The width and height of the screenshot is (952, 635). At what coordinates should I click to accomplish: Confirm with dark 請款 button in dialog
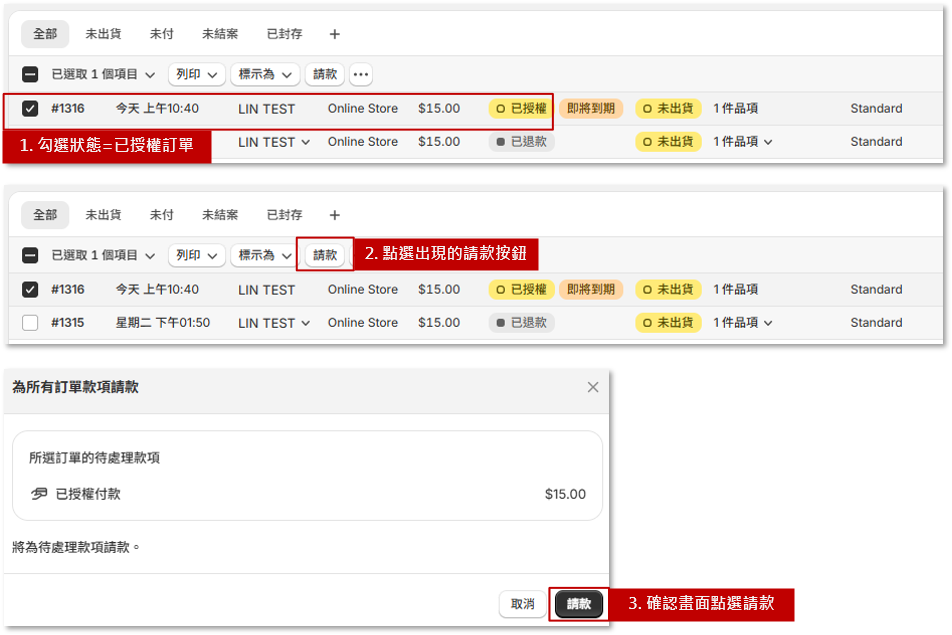click(579, 604)
